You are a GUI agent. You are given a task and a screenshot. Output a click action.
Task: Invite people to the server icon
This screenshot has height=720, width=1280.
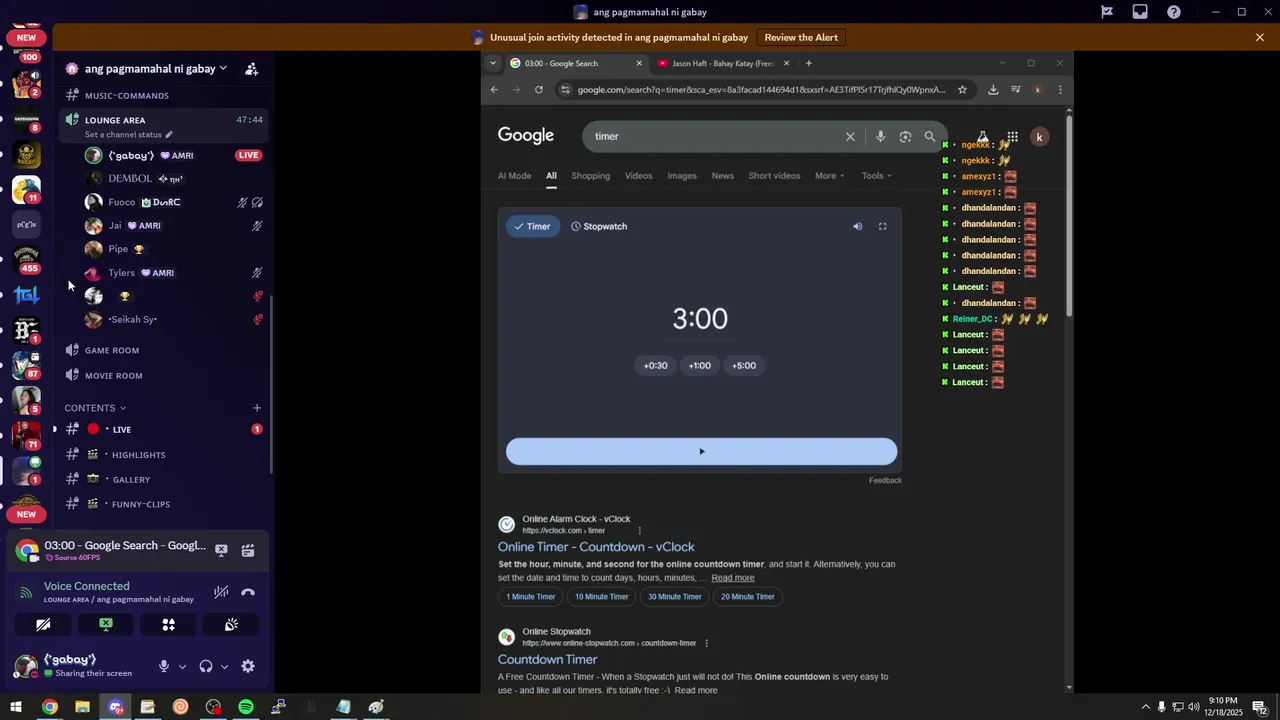coord(252,69)
